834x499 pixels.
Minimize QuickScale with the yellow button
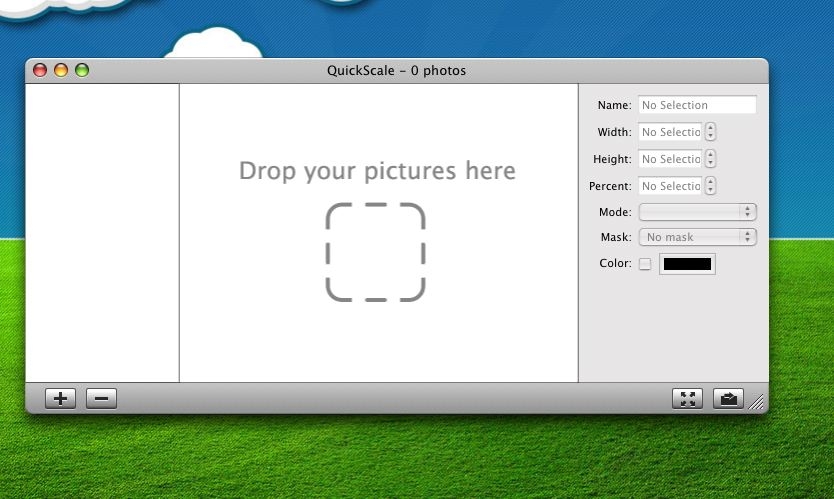pos(61,70)
